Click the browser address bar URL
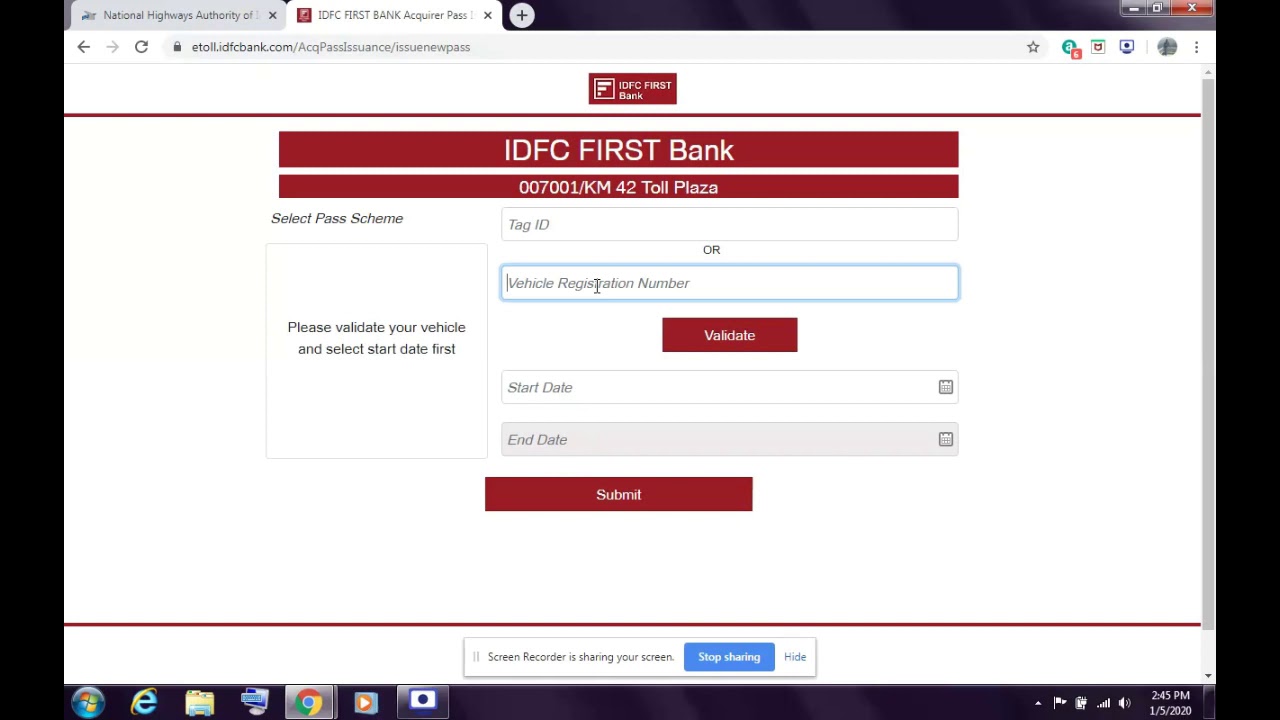This screenshot has height=720, width=1280. point(331,47)
